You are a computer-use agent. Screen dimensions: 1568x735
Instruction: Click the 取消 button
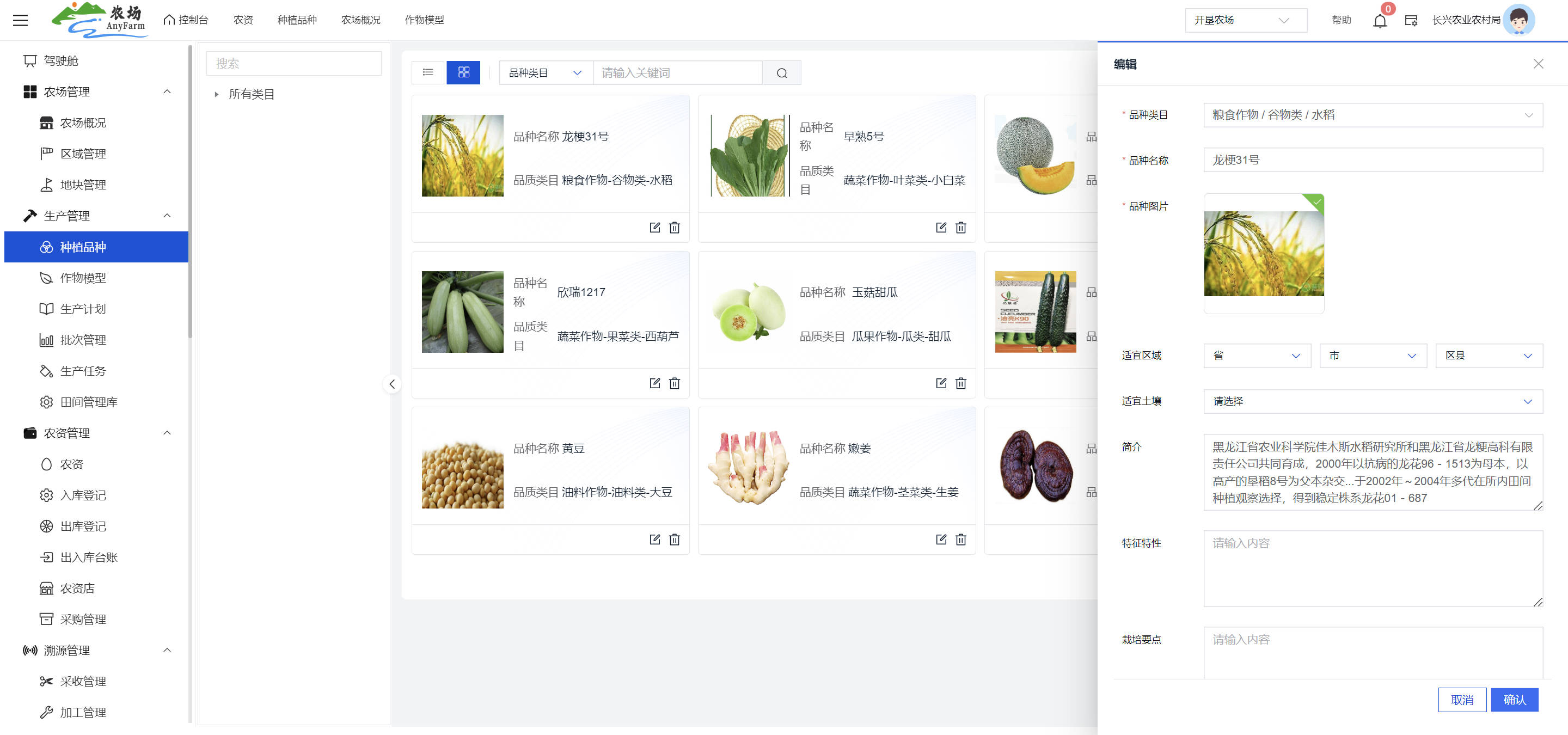tap(1461, 700)
